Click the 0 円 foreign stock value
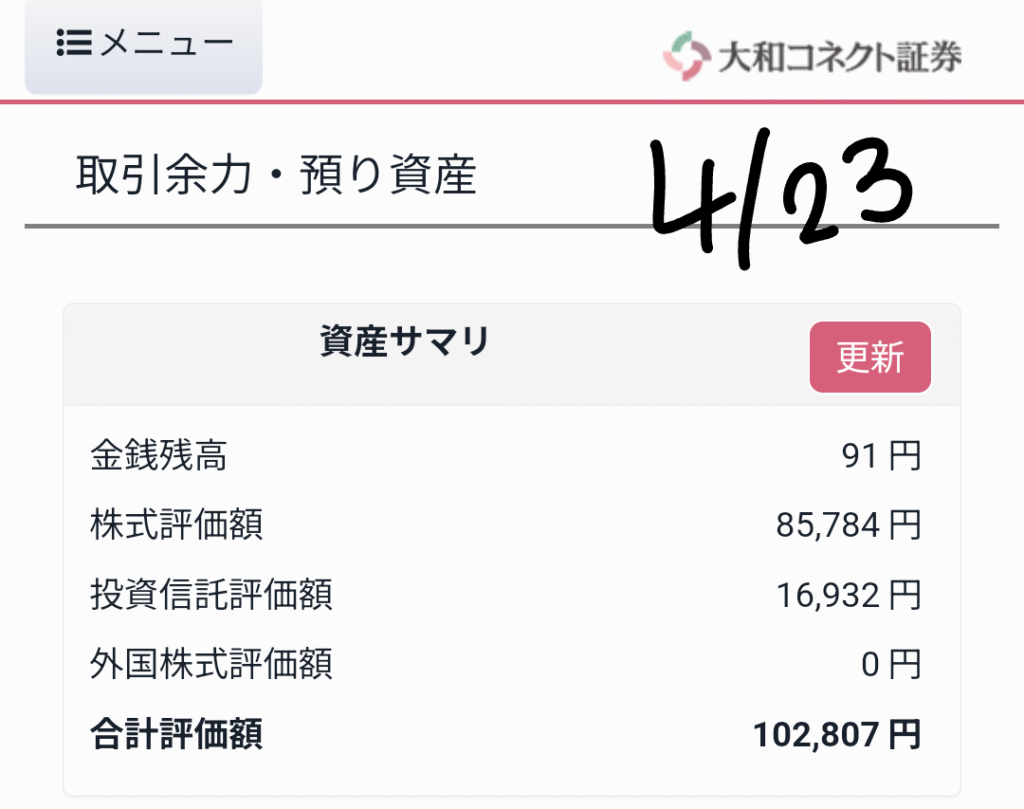 [891, 665]
